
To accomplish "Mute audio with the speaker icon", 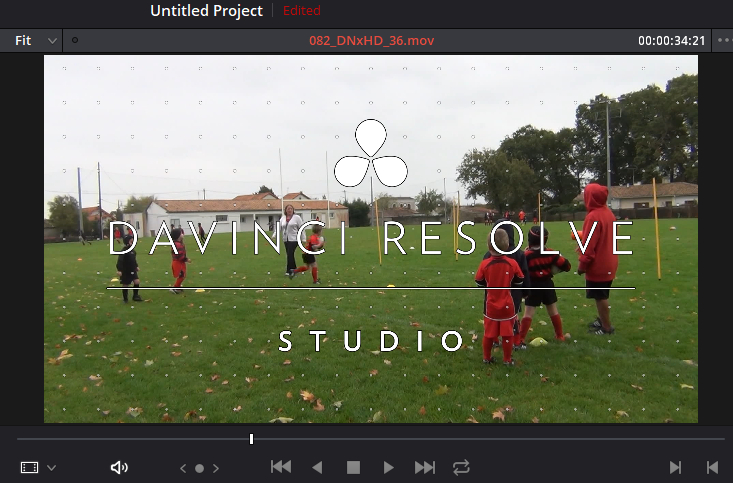I will coord(119,468).
